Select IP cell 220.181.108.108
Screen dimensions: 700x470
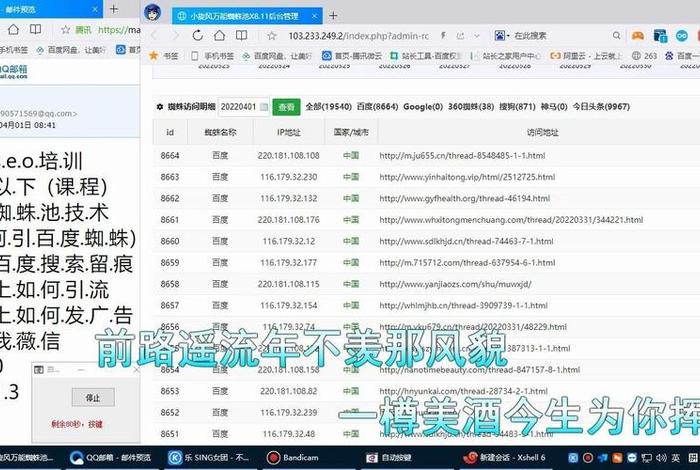[x=288, y=156]
